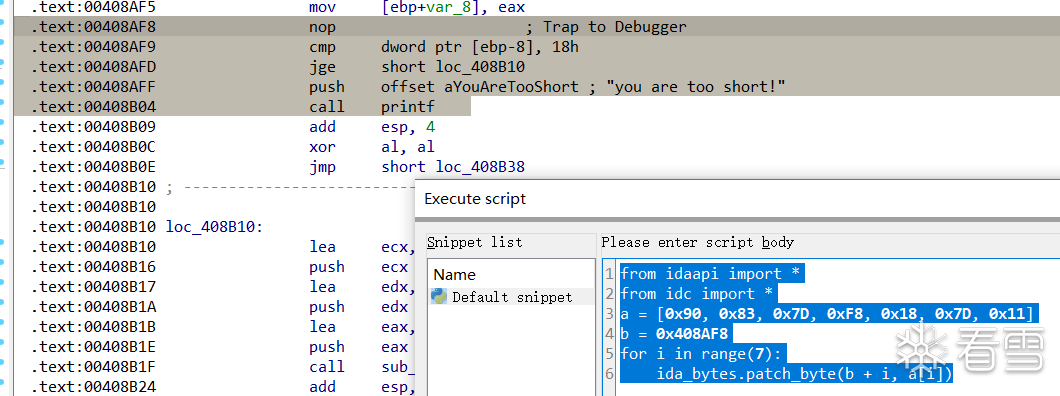Click 'Please enter script body' label
This screenshot has width=1060, height=396.
pyautogui.click(x=698, y=242)
